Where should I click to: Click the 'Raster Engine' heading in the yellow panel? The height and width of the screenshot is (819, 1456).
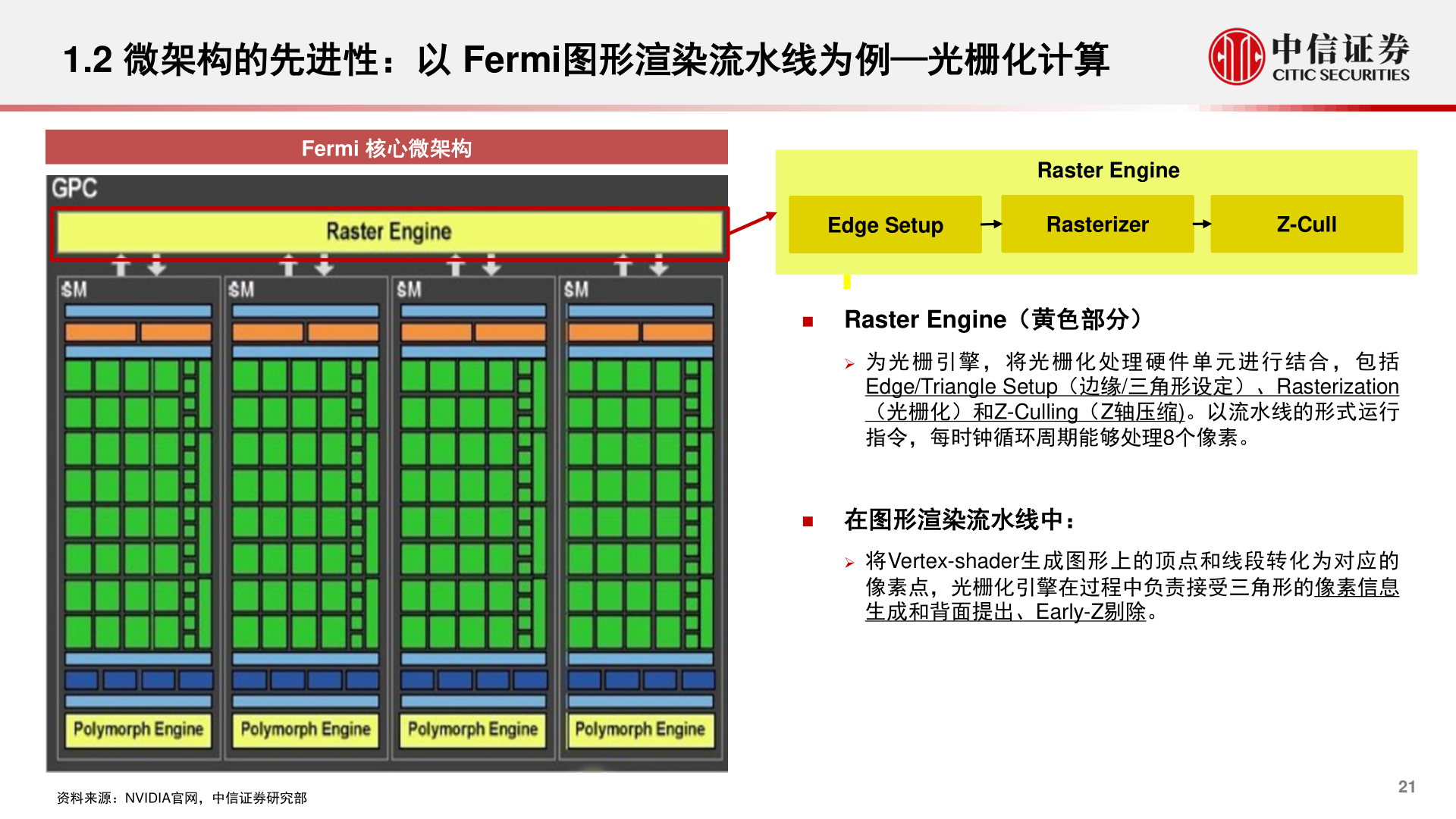1108,170
